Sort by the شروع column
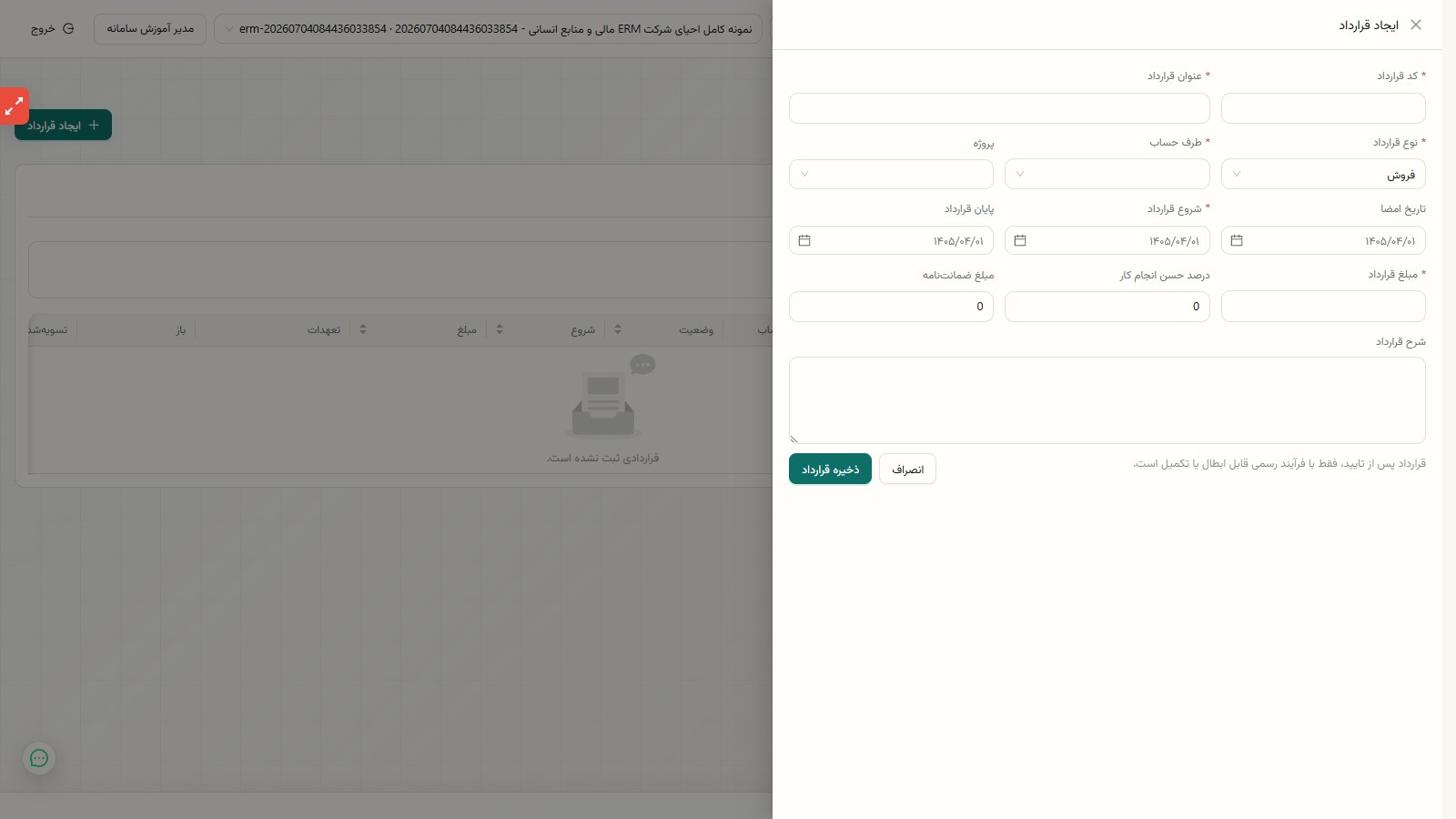 (x=500, y=329)
